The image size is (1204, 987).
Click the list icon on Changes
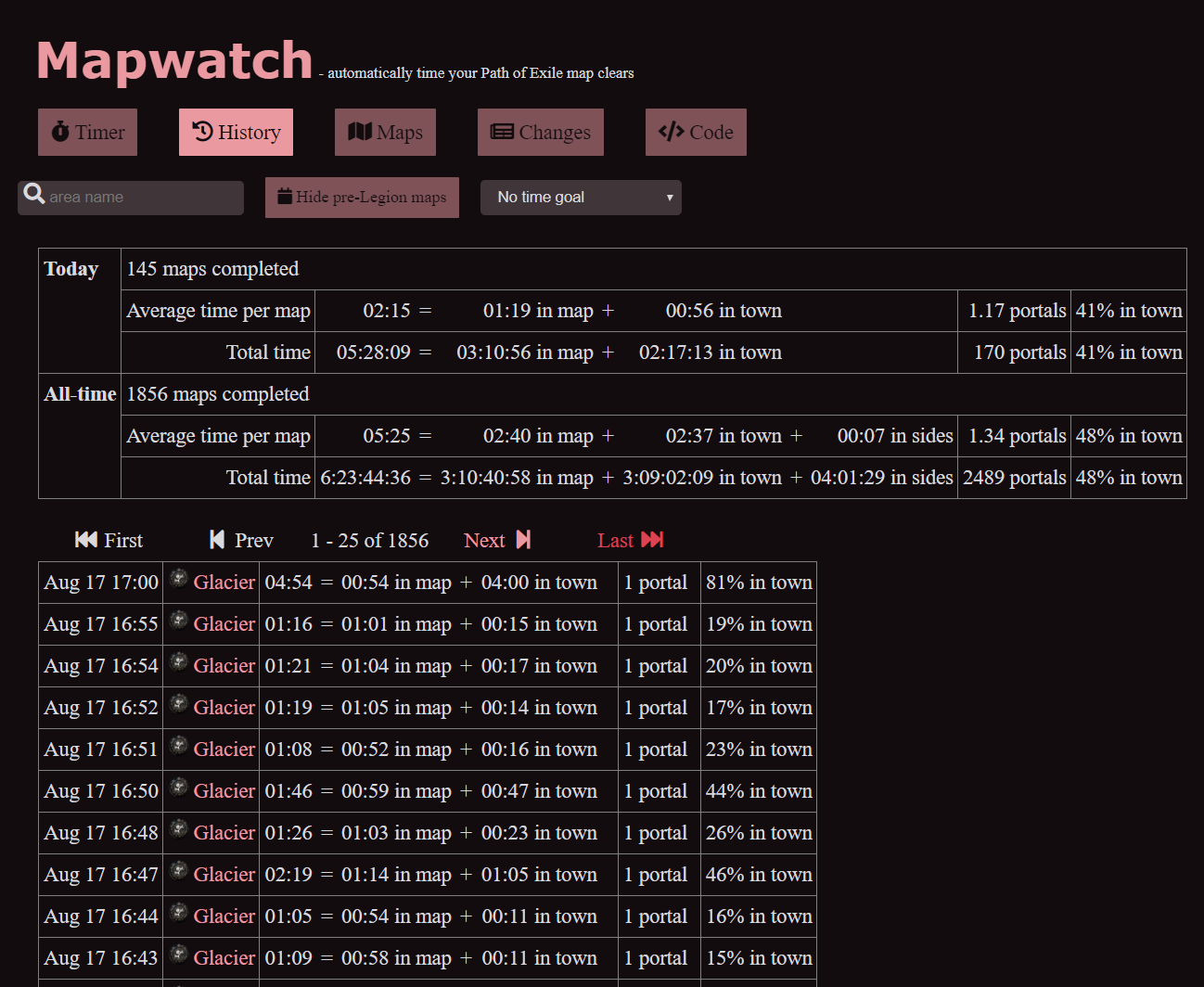[502, 132]
